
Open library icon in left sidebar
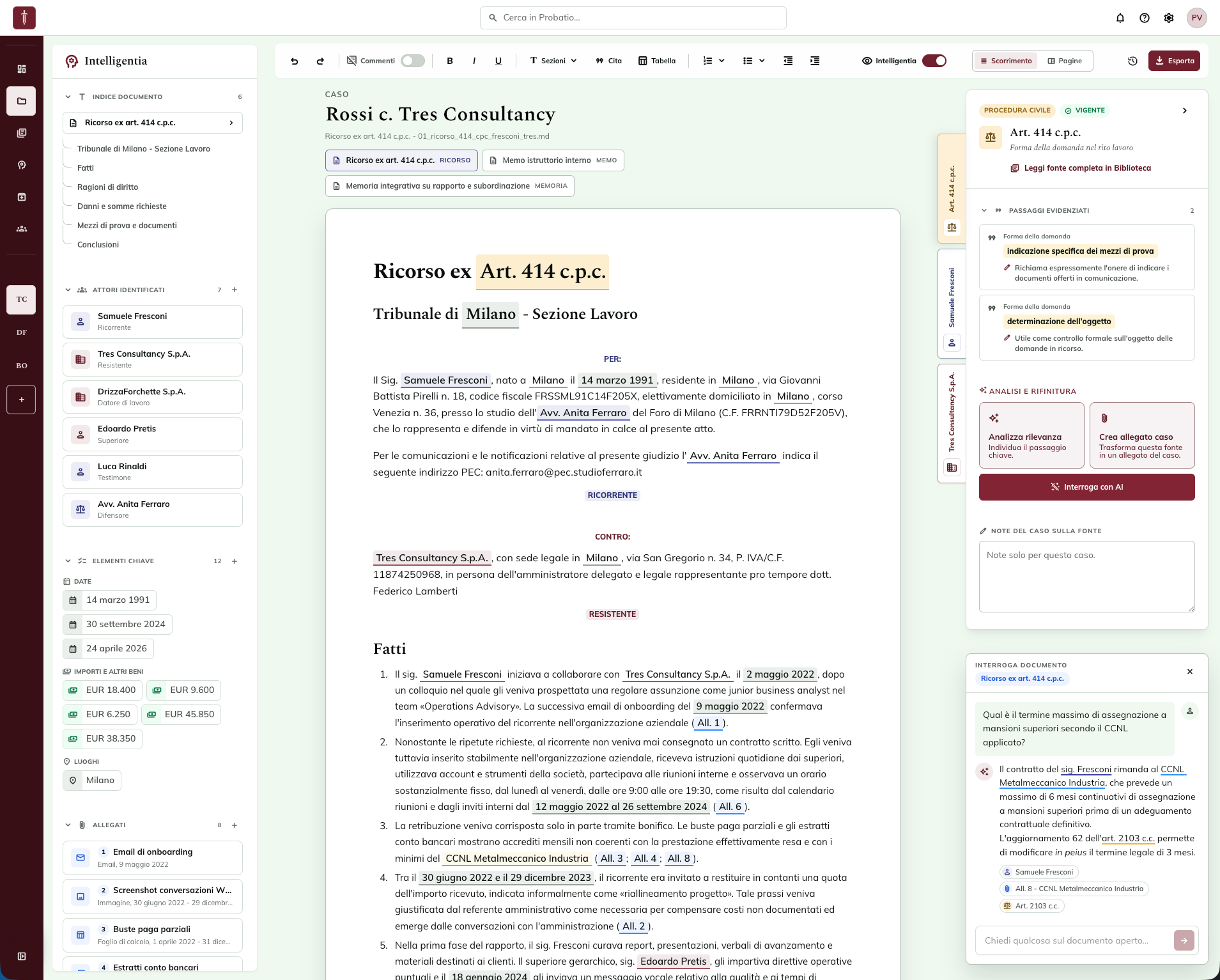[22, 133]
